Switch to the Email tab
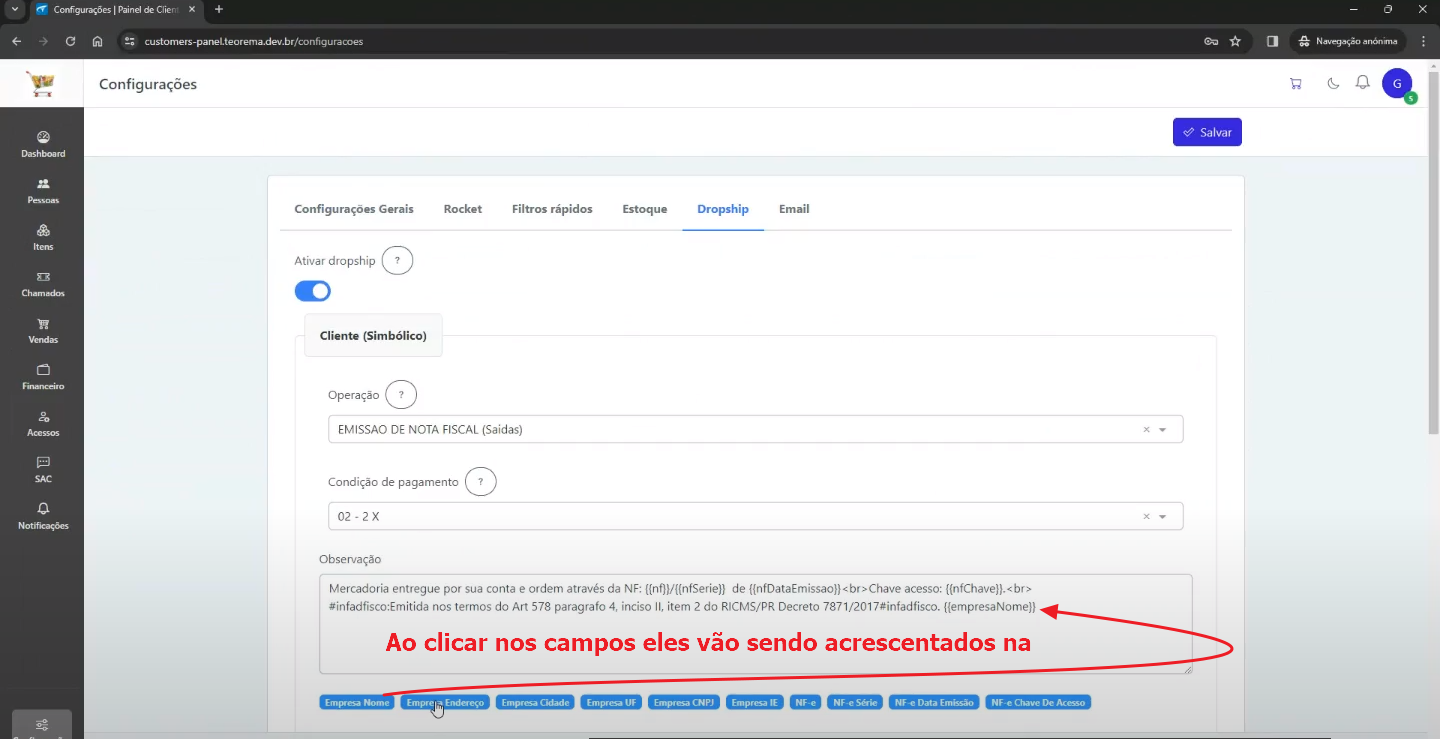Screen dimensions: 1440x739 pos(794,209)
